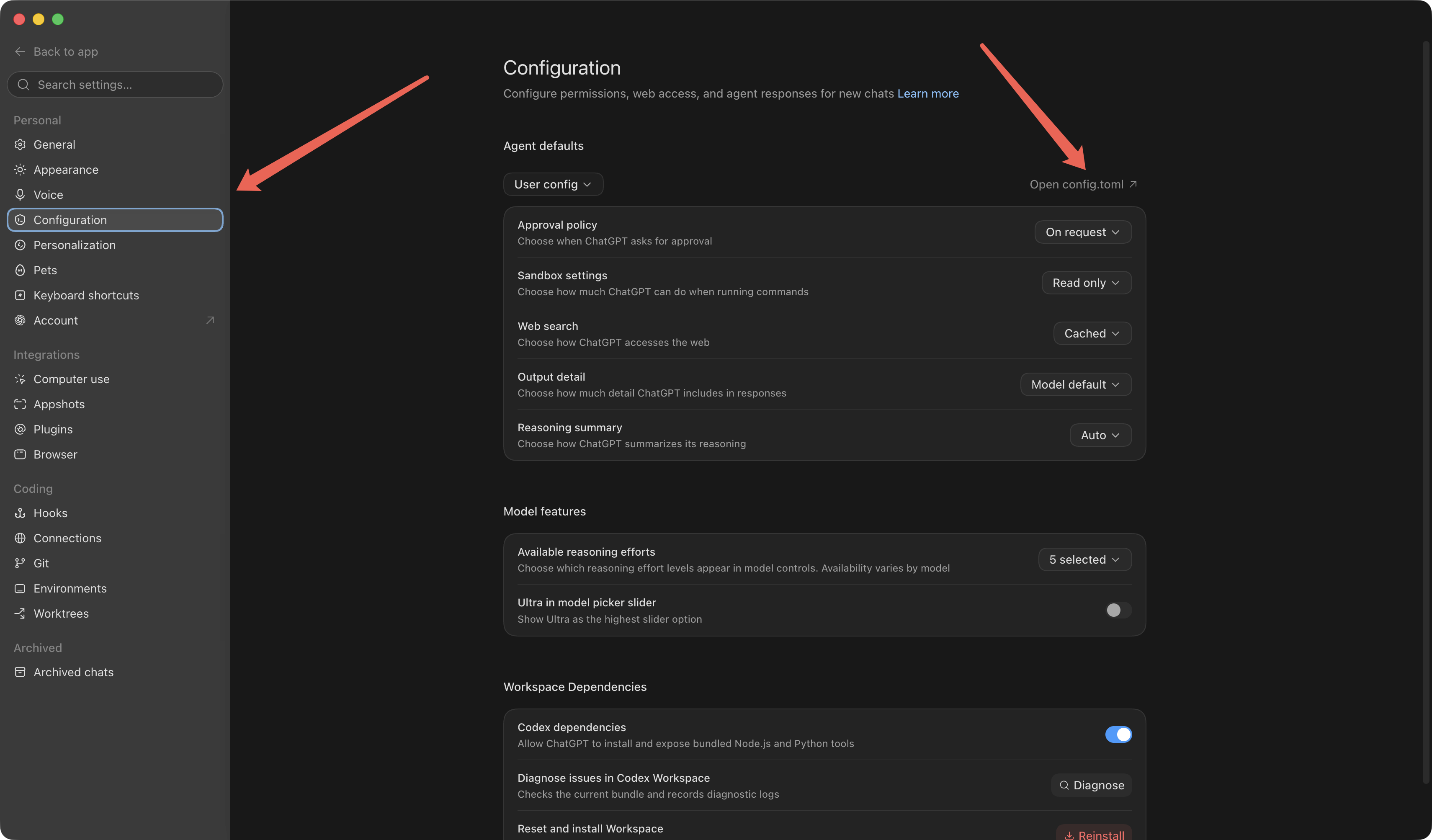The width and height of the screenshot is (1432, 840).
Task: Click the Browser window icon
Action: click(20, 454)
